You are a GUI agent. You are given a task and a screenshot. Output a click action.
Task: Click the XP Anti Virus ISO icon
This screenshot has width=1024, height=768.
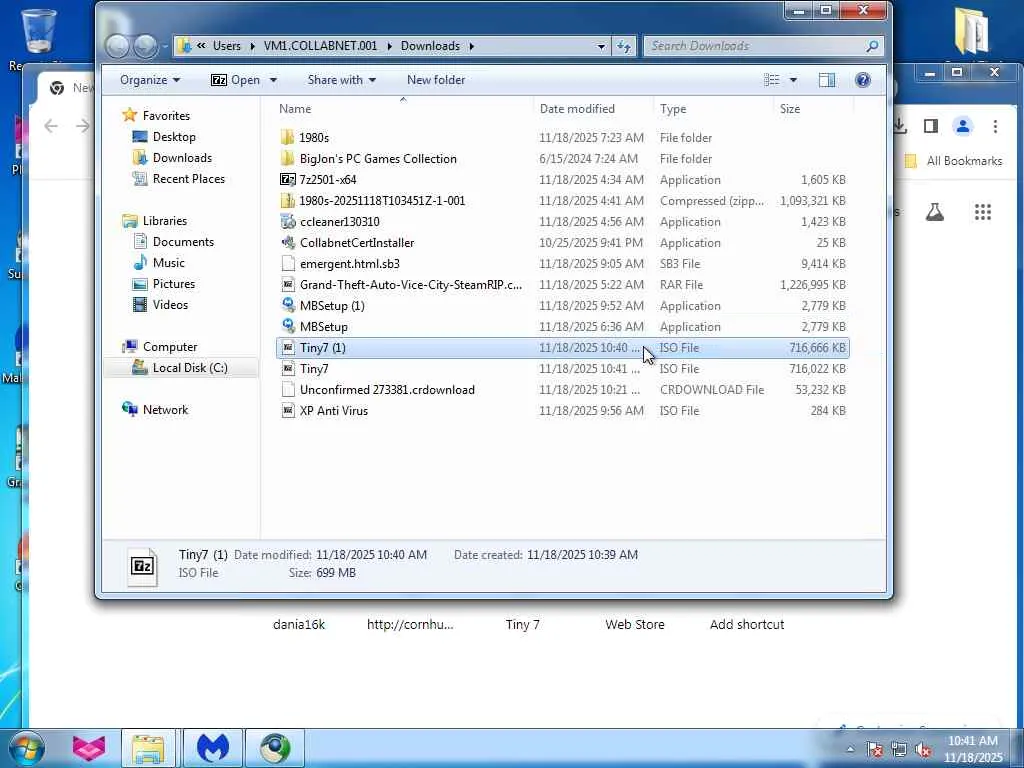[x=288, y=410]
